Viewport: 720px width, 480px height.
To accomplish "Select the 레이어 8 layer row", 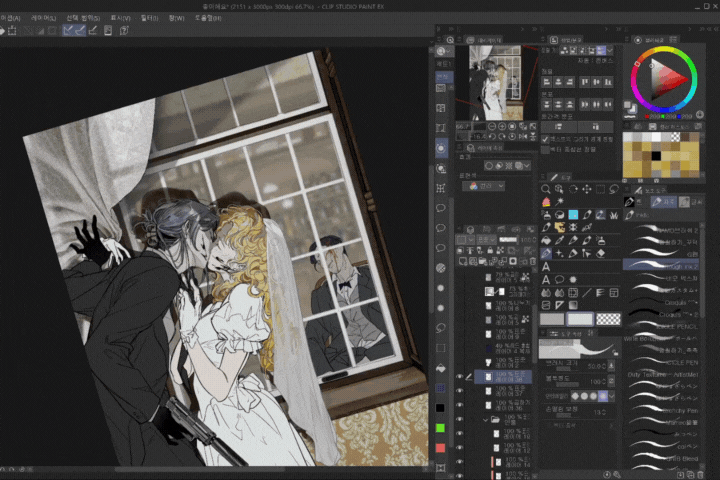I will (x=503, y=305).
